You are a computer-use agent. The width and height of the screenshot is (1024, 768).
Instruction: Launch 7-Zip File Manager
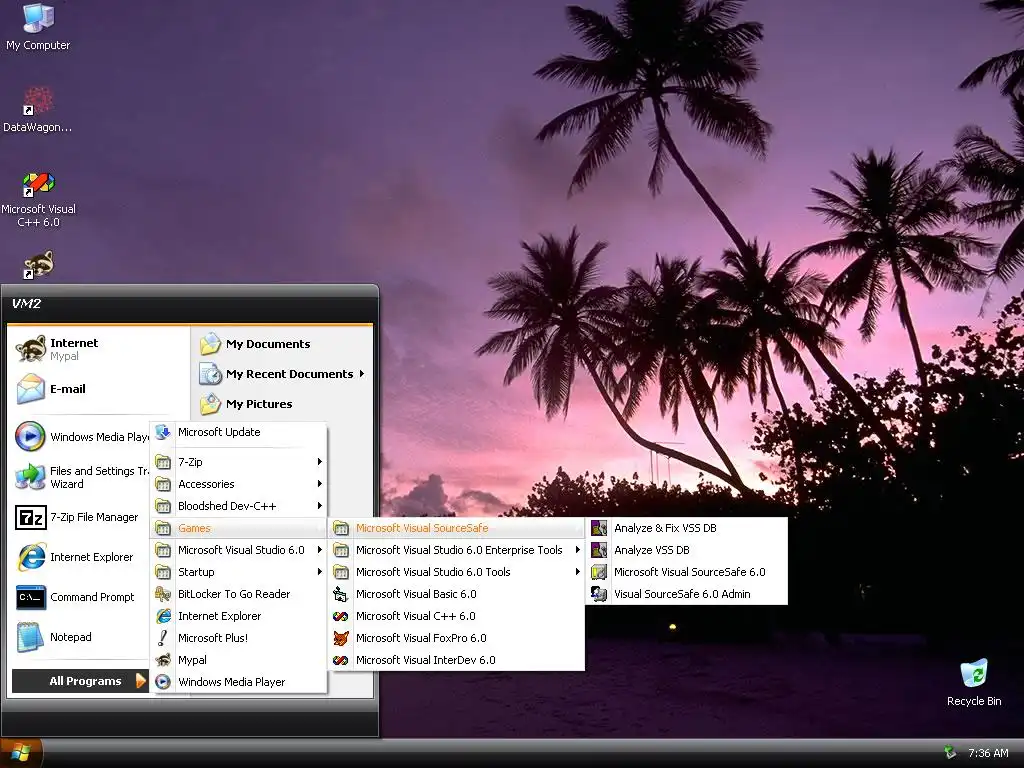(81, 517)
